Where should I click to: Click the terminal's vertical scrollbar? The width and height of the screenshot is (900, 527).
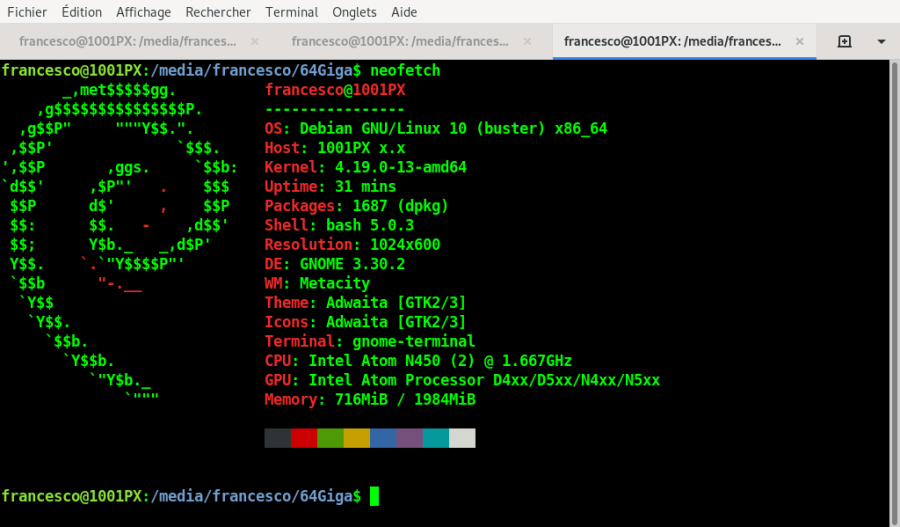(x=894, y=290)
